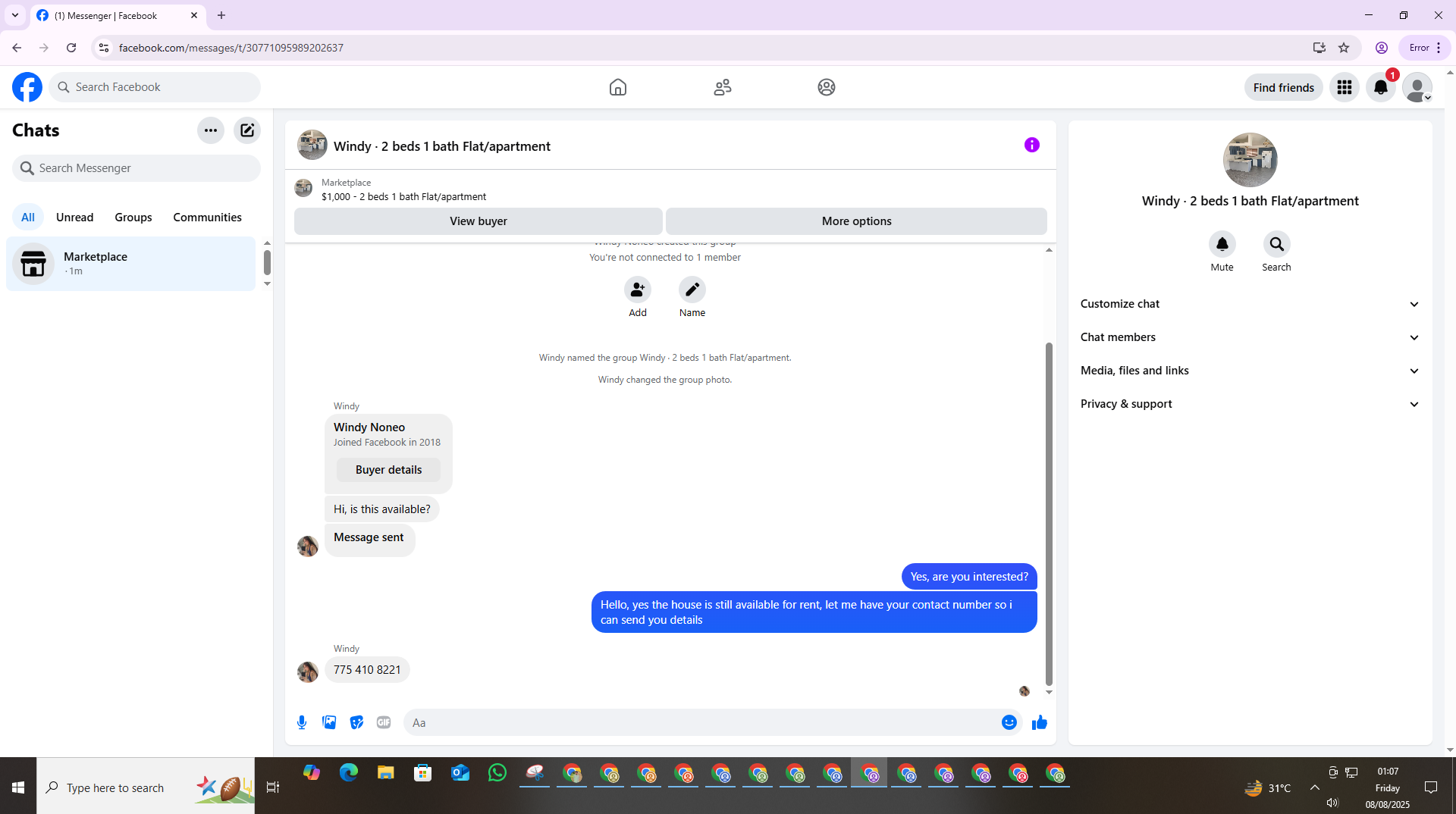Click the Buyer details button
Viewport: 1456px width, 814px height.
389,470
